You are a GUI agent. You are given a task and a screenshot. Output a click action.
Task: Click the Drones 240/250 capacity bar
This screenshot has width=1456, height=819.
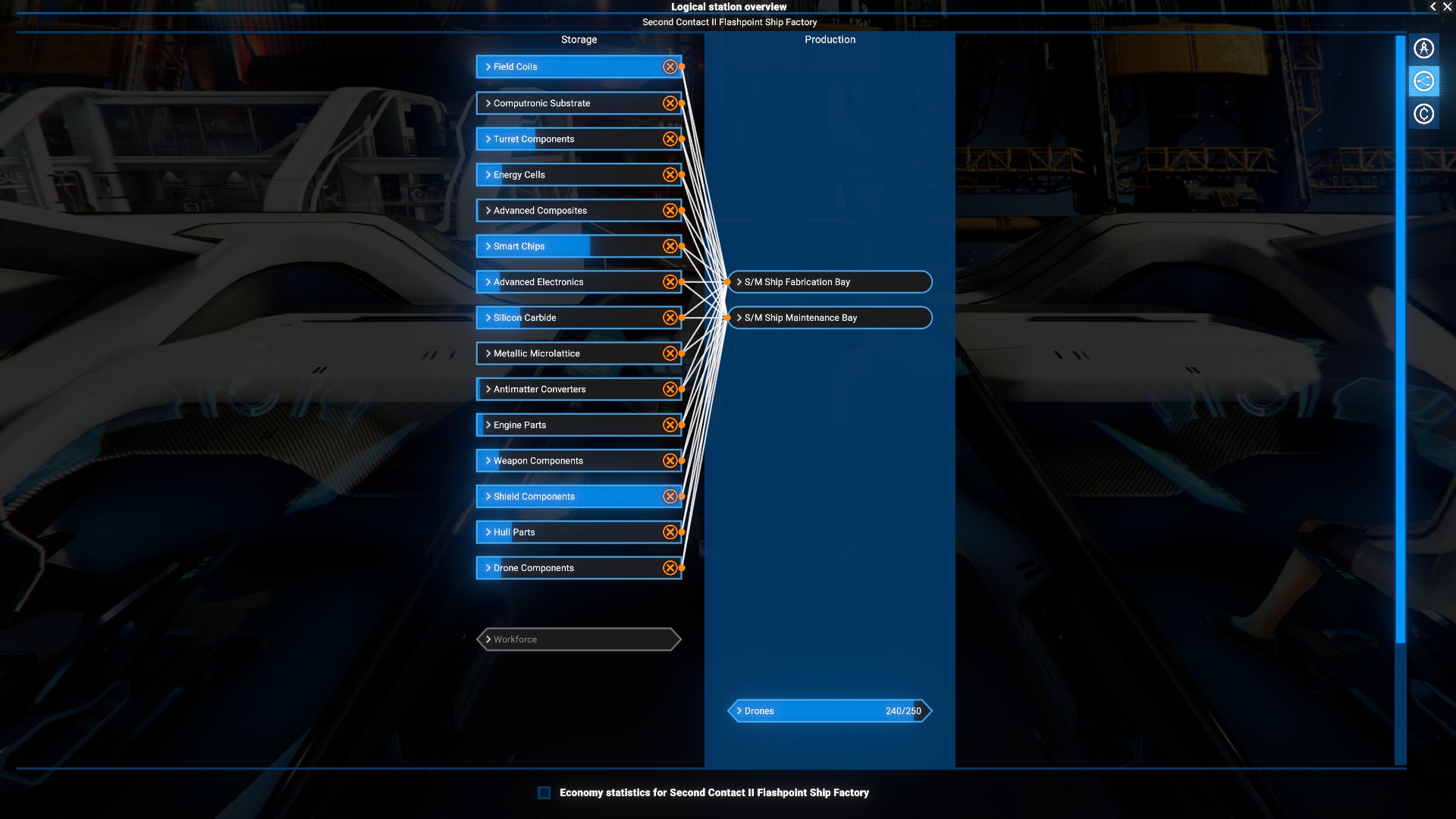pos(828,711)
